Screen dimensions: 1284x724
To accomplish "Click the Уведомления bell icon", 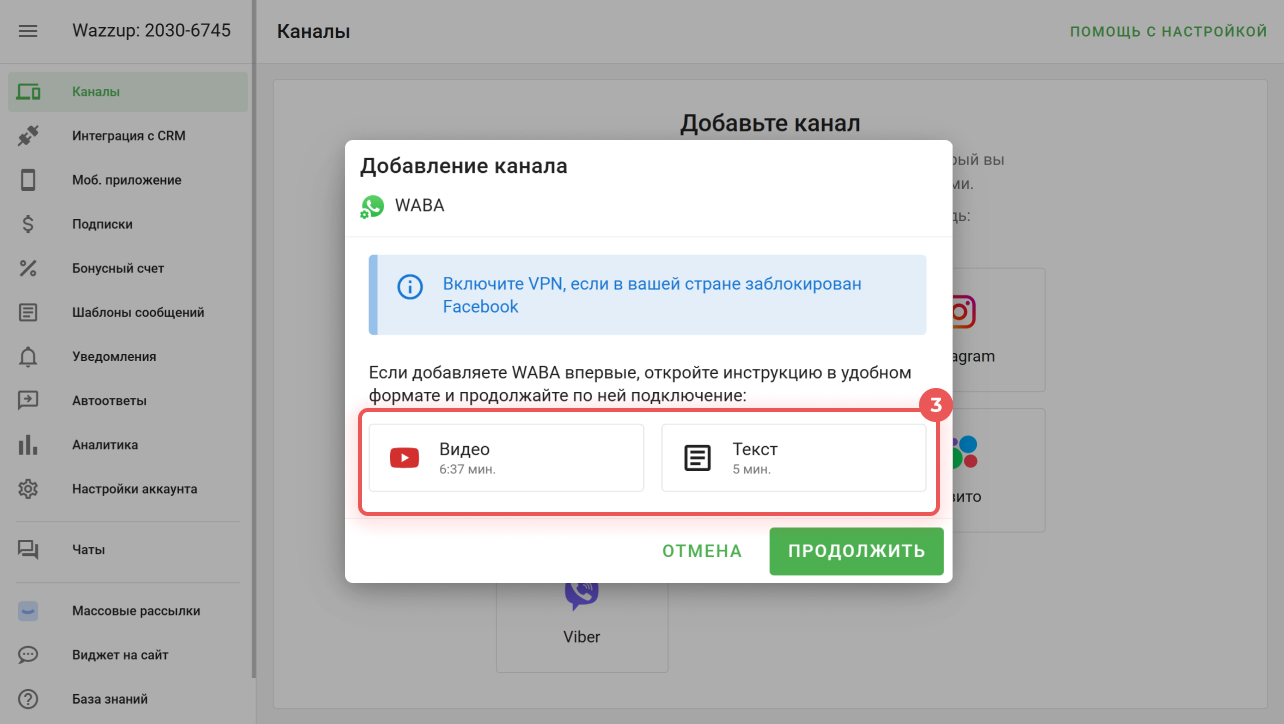I will click(28, 357).
